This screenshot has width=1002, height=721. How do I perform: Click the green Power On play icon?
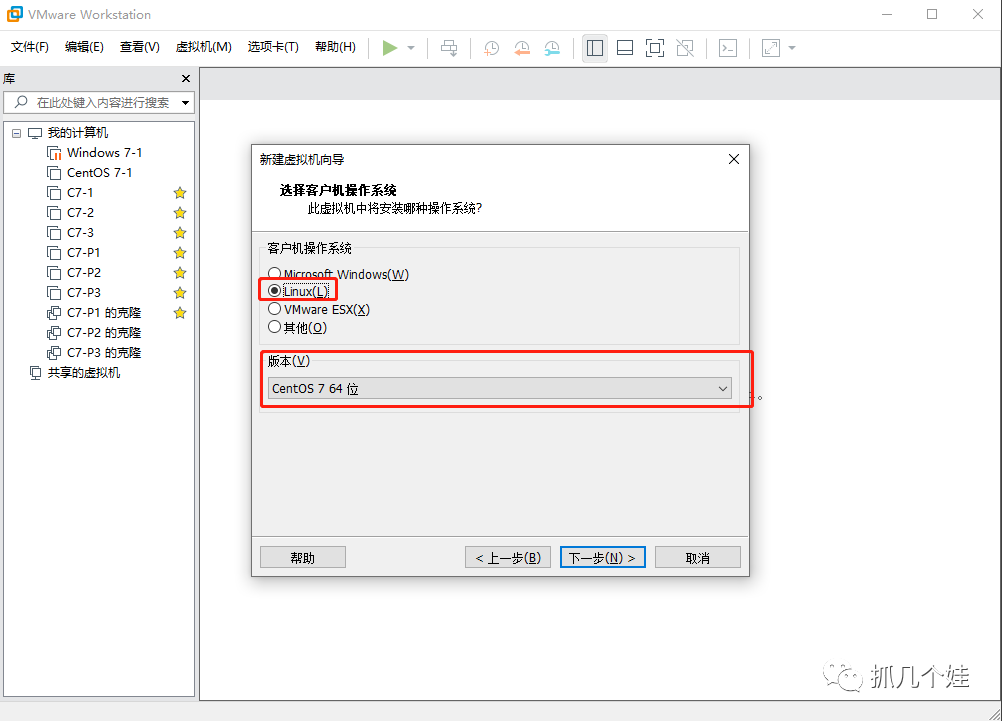[390, 48]
